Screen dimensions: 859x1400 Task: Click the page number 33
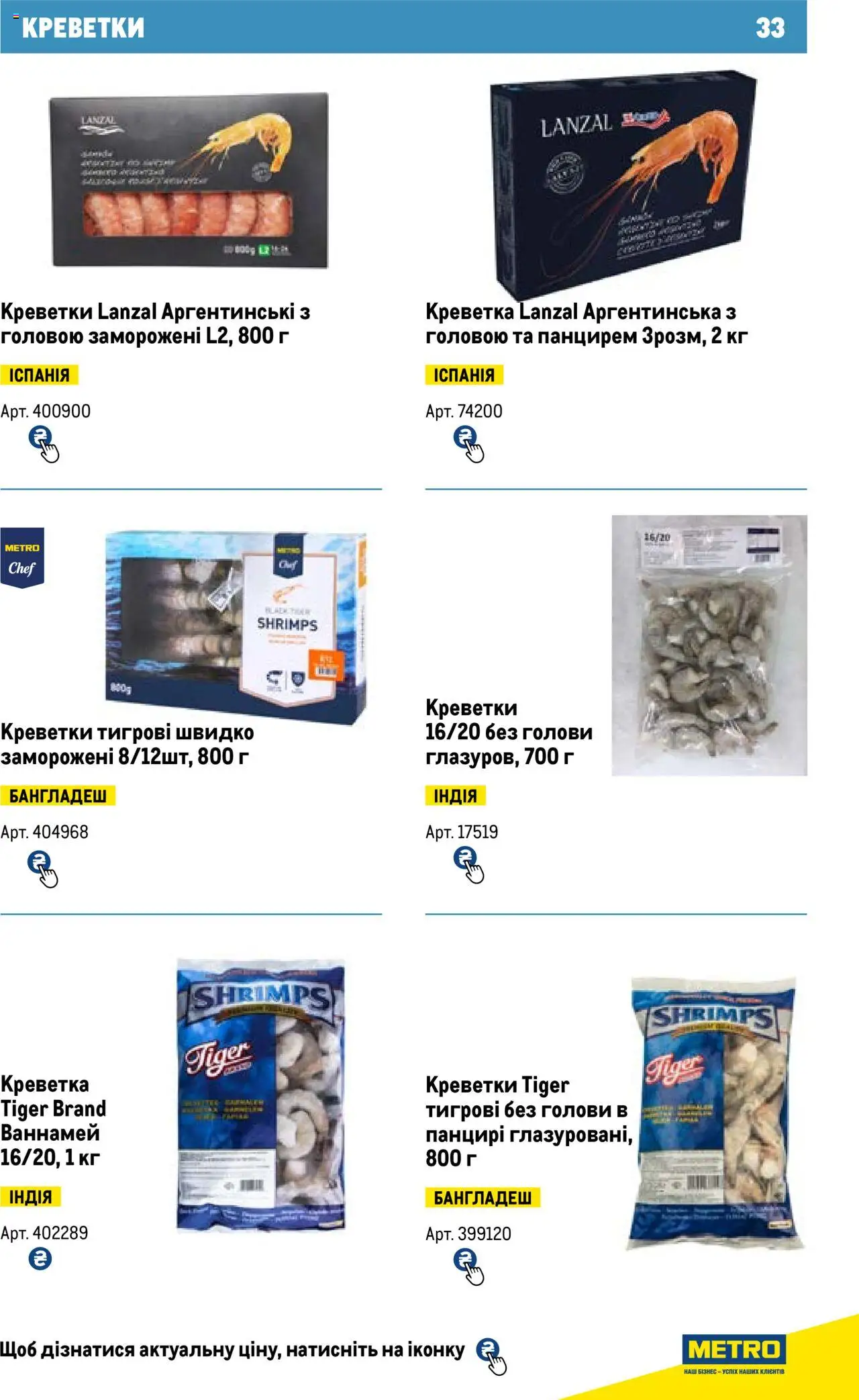770,28
